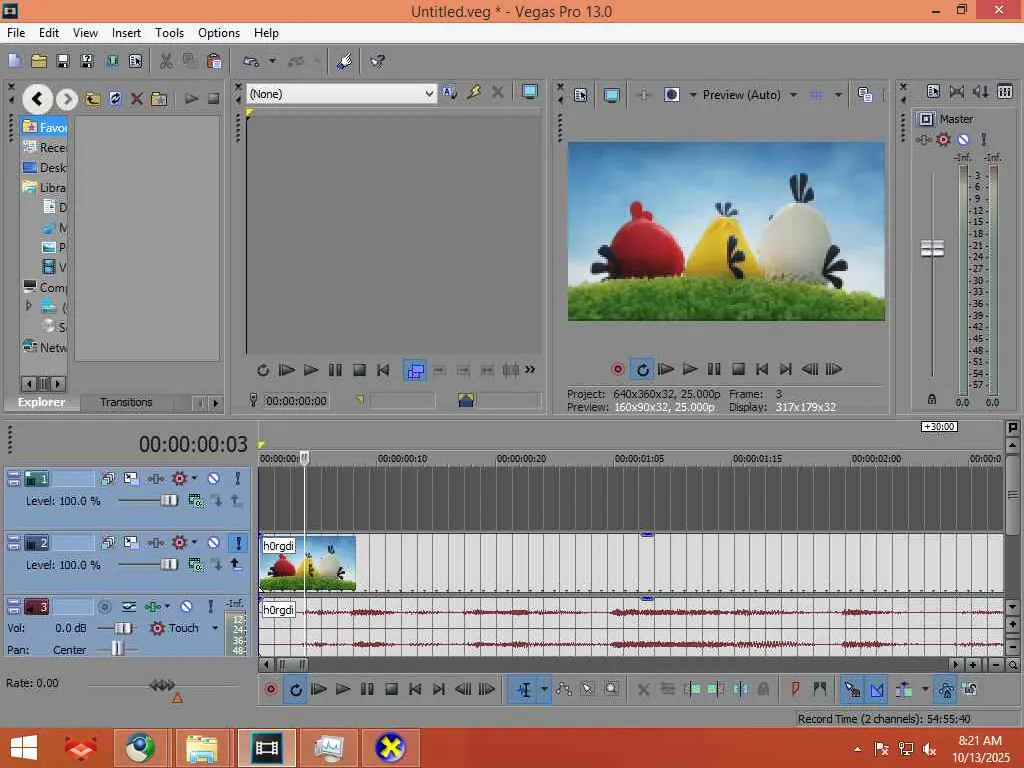Select the Envelope edit tool
This screenshot has height=768, width=1024.
click(564, 689)
